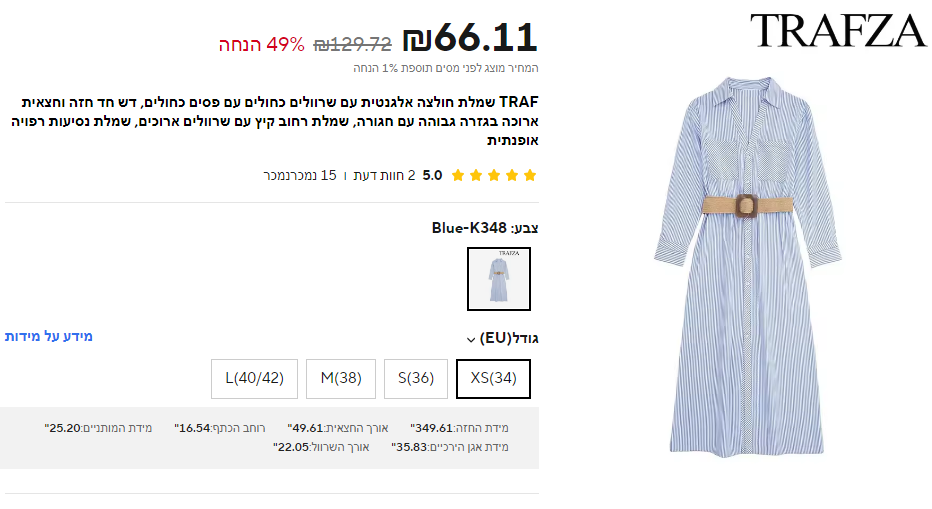Click the shekel currency symbol beside 66.11
Screen dimensions: 932x509
(417, 40)
